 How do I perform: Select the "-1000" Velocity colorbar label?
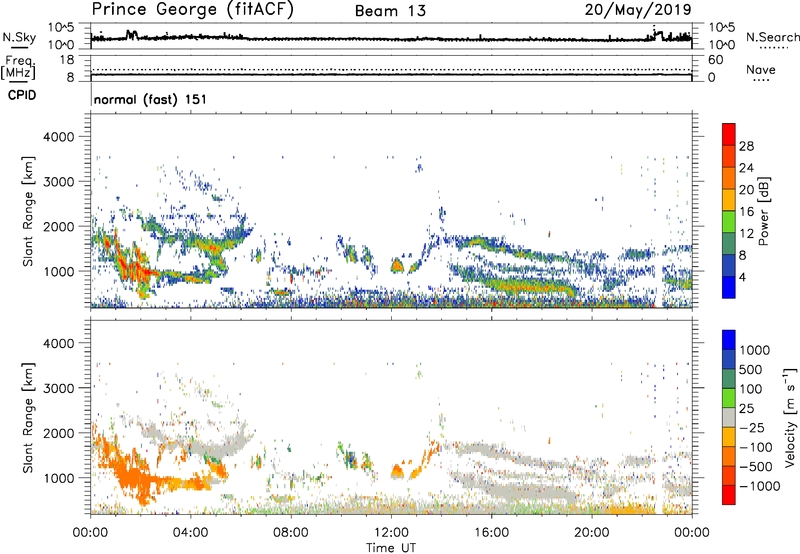click(x=760, y=486)
